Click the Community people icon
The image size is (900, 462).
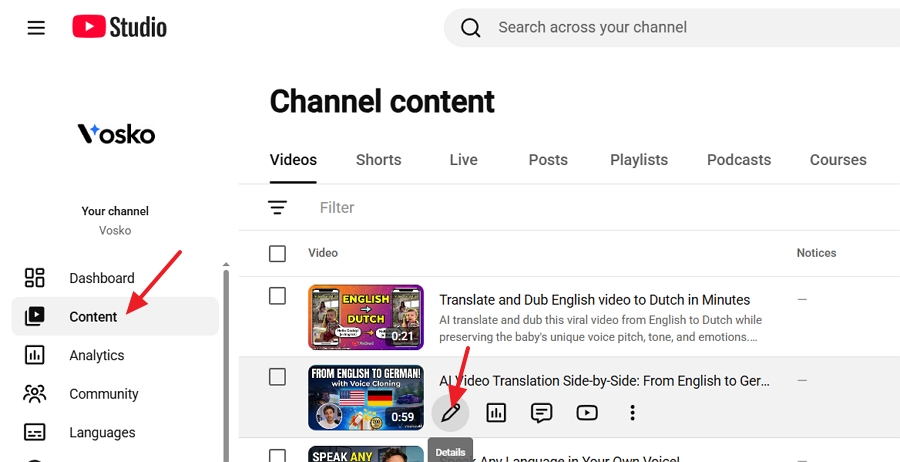[34, 394]
